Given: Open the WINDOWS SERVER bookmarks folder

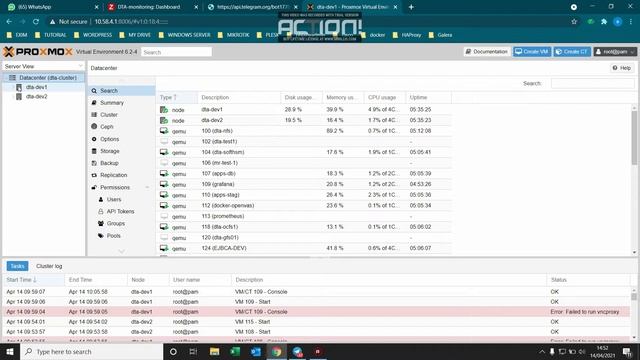Looking at the screenshot, I should (x=184, y=35).
